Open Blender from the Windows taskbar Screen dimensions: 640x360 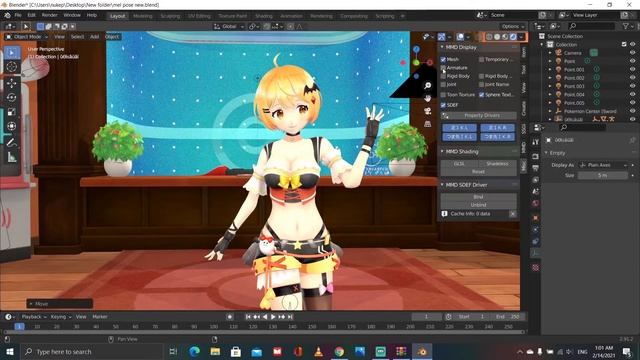[x=422, y=351]
